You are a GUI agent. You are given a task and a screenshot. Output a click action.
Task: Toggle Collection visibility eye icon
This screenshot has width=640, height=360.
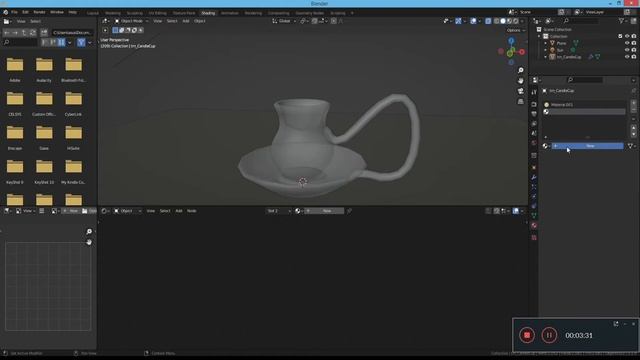[x=627, y=36]
